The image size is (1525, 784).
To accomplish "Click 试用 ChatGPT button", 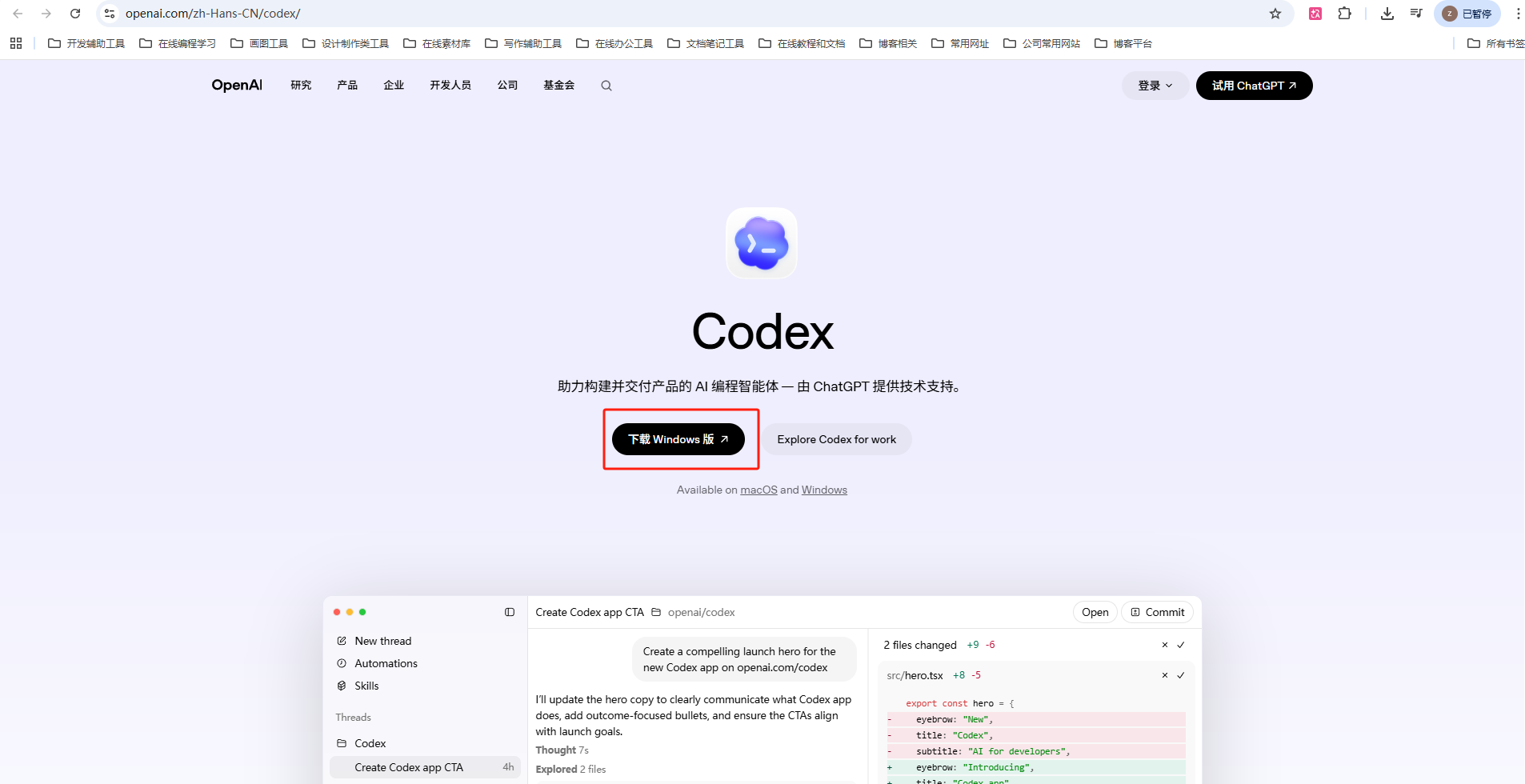I will click(x=1254, y=86).
